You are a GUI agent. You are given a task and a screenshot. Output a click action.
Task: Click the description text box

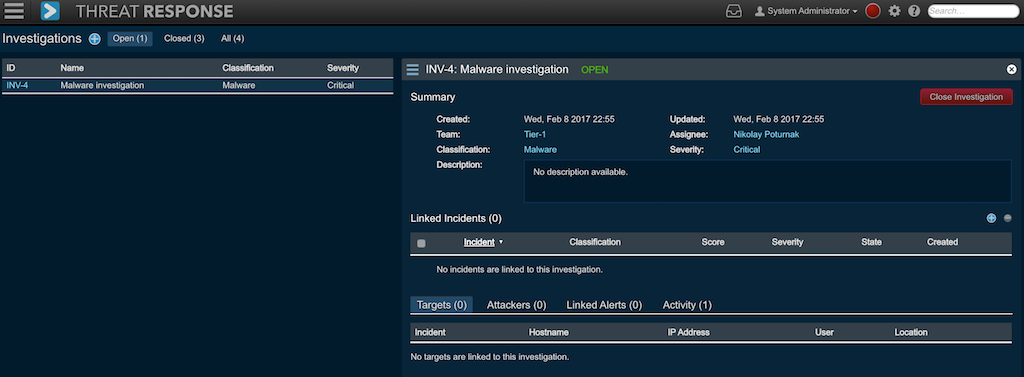point(767,181)
